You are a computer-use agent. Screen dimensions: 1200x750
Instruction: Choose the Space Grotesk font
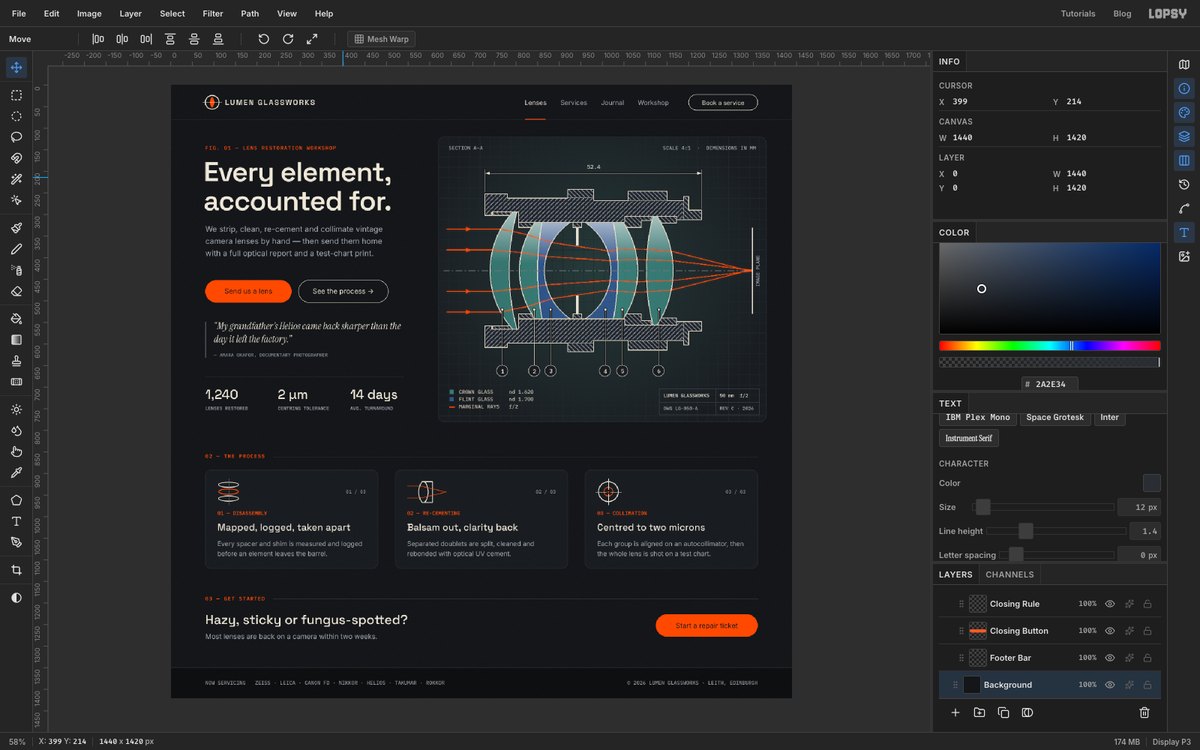pos(1055,417)
